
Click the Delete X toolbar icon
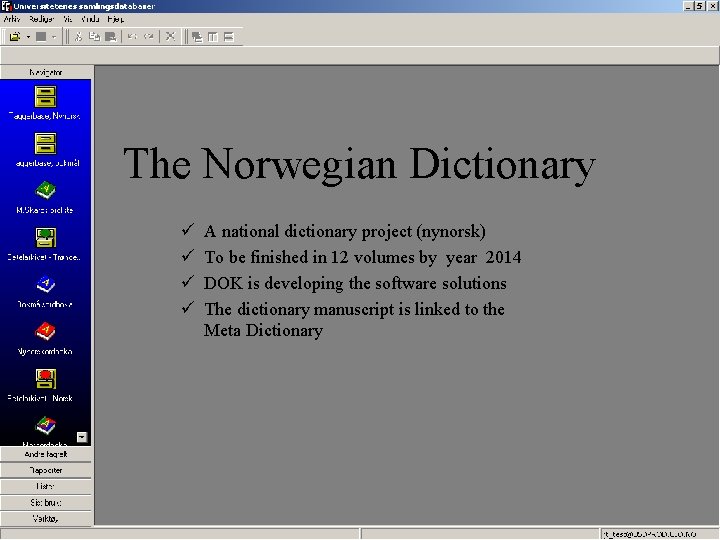(x=170, y=37)
